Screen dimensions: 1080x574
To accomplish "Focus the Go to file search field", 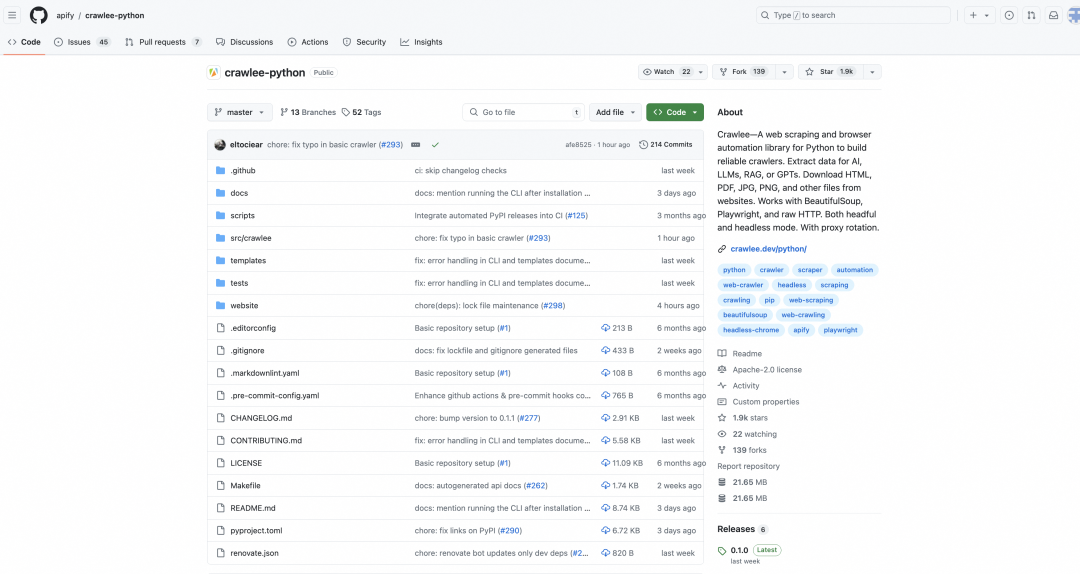I will click(523, 112).
